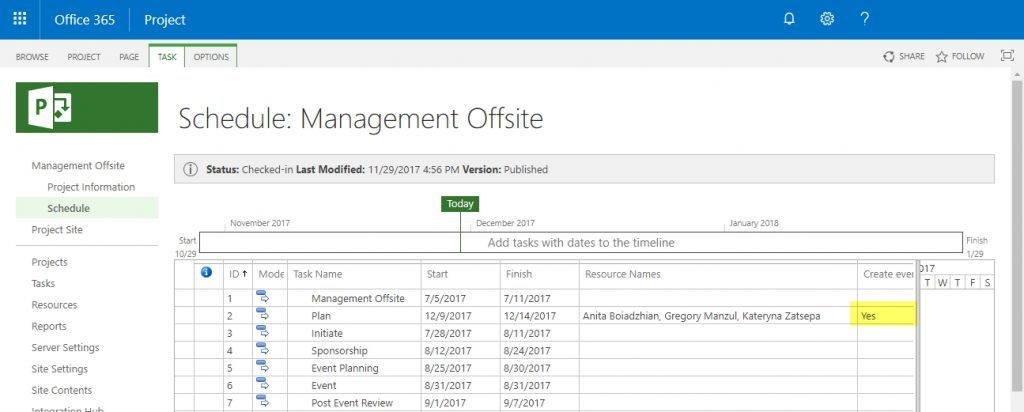Open the settings gear menu
This screenshot has width=1024, height=412.
click(827, 19)
